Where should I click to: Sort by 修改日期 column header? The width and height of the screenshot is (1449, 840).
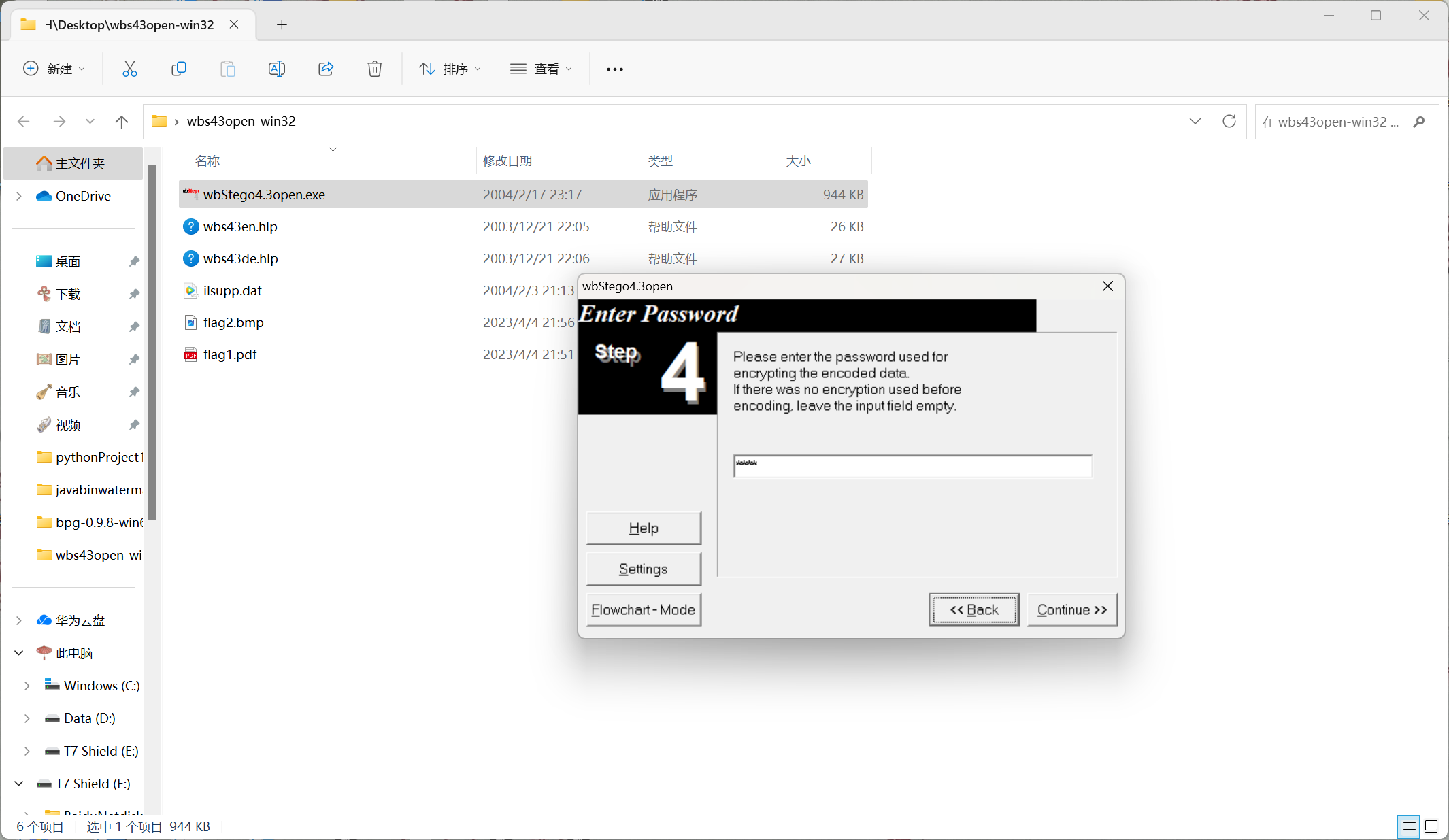click(x=507, y=161)
